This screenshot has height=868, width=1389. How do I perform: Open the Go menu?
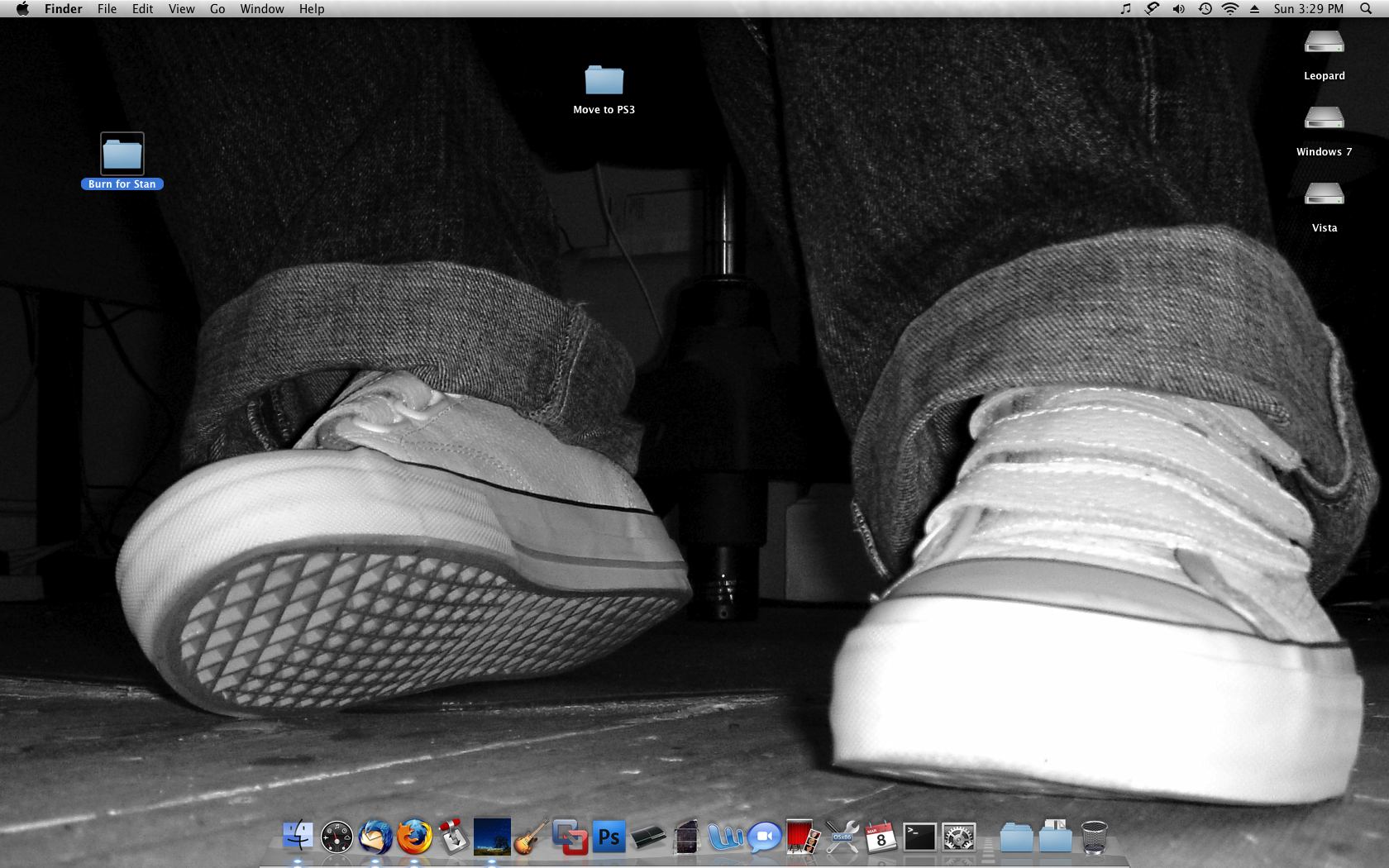pyautogui.click(x=217, y=9)
